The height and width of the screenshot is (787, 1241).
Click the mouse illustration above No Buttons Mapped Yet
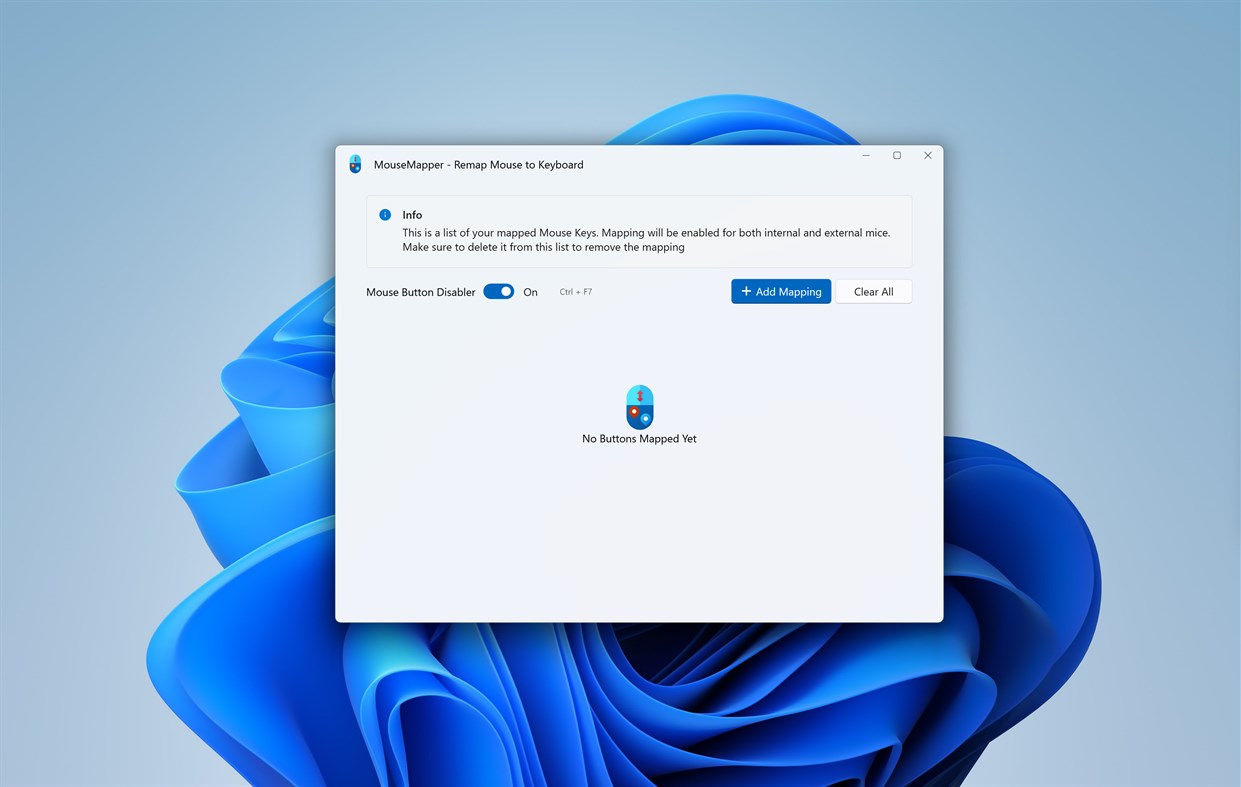pos(640,407)
